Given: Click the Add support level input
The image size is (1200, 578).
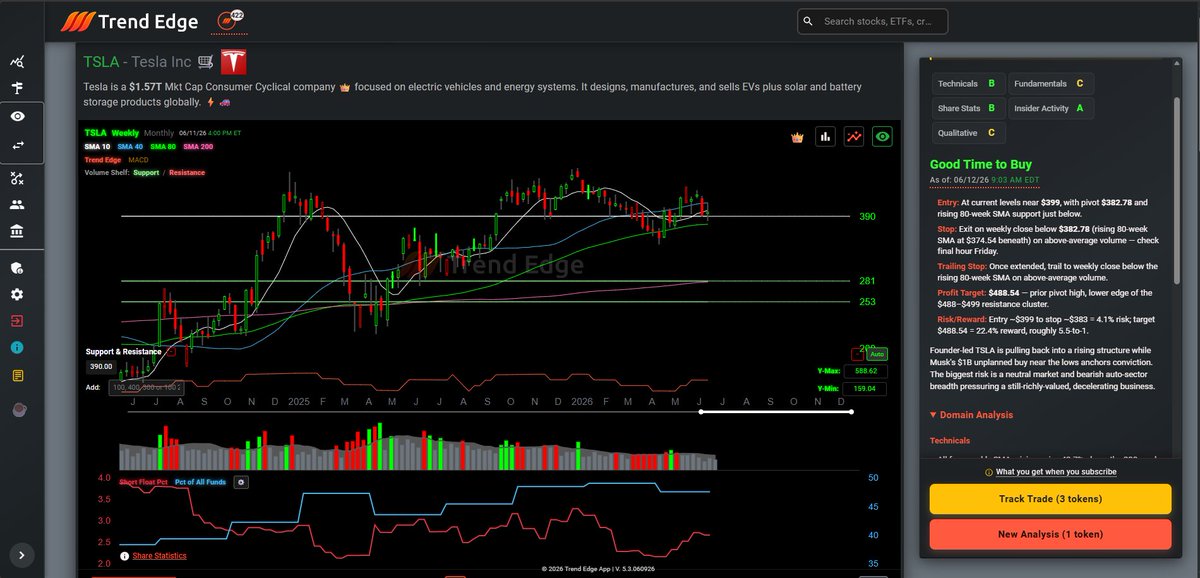Looking at the screenshot, I should [145, 387].
